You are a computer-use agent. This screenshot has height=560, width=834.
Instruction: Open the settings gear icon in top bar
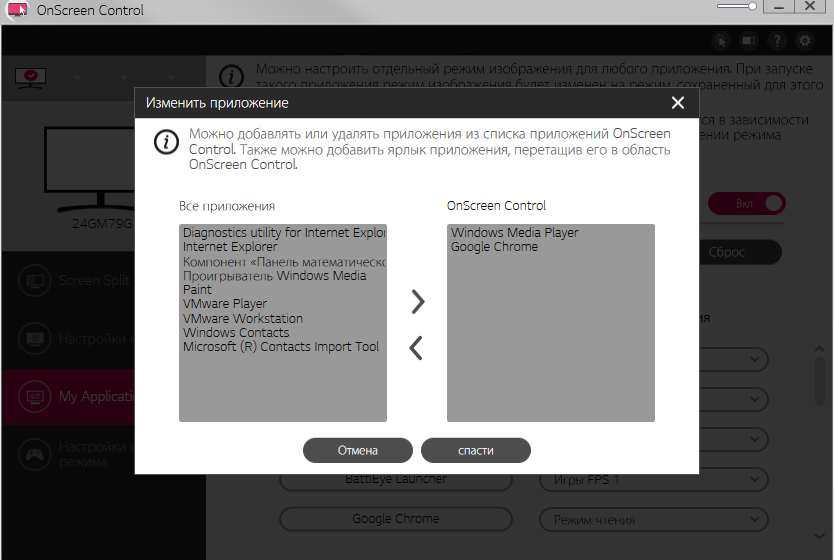pos(805,40)
